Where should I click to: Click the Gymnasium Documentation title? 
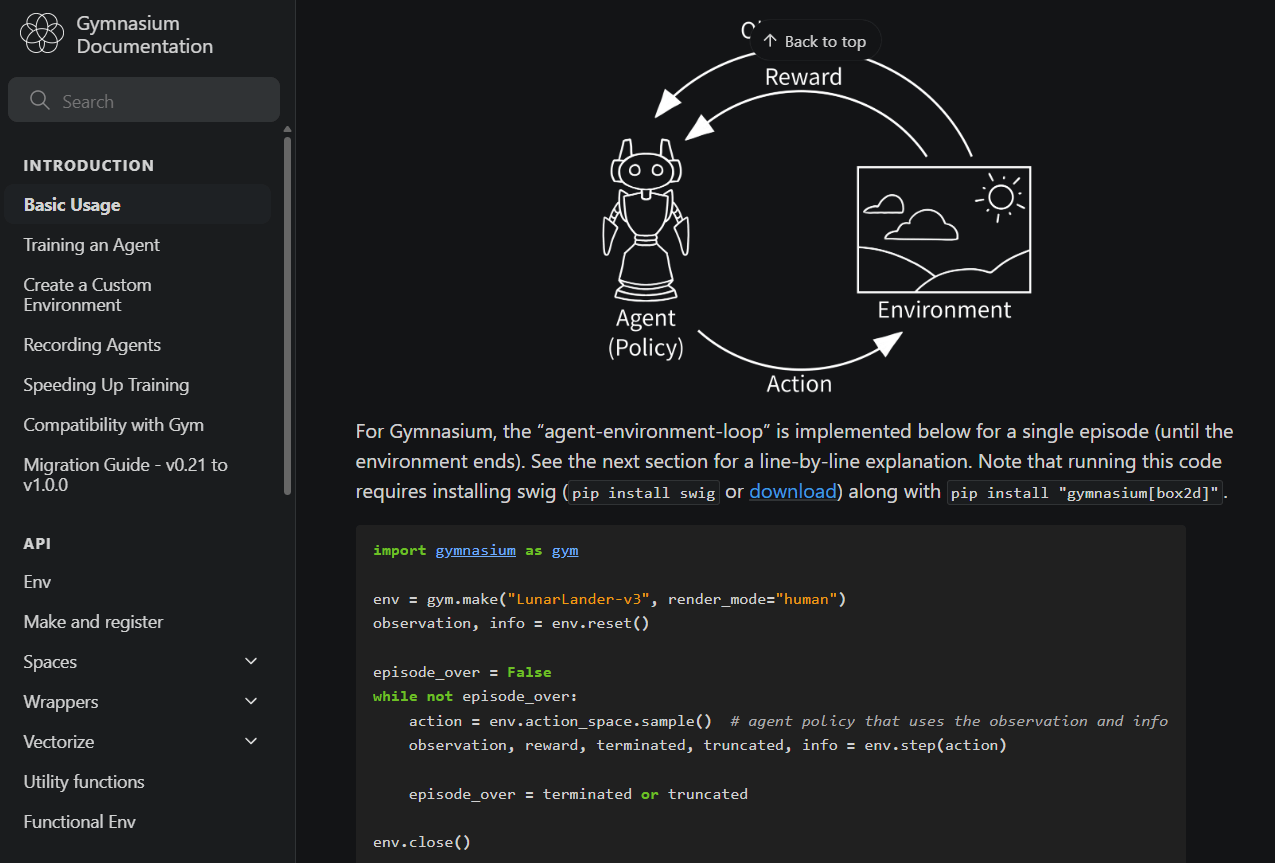145,35
